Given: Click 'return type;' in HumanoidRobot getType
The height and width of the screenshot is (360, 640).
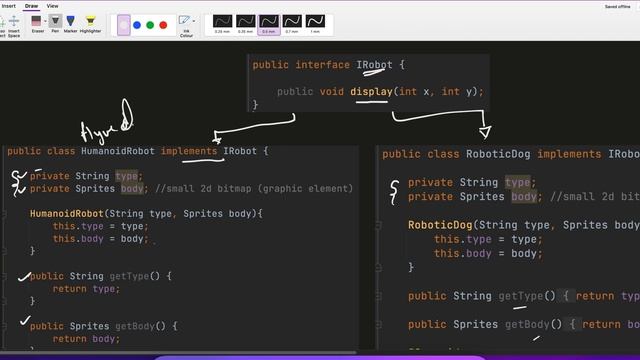Looking at the screenshot, I should pyautogui.click(x=86, y=289).
